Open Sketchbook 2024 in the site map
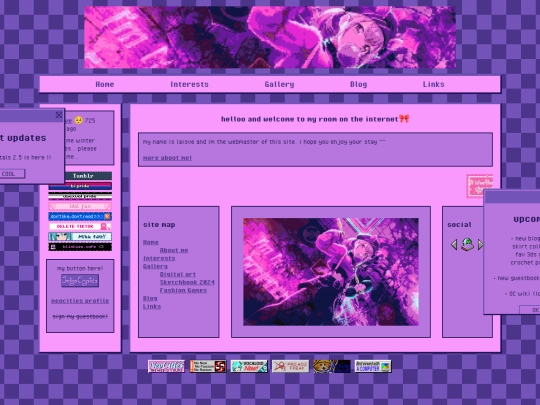540x405 pixels. click(187, 282)
